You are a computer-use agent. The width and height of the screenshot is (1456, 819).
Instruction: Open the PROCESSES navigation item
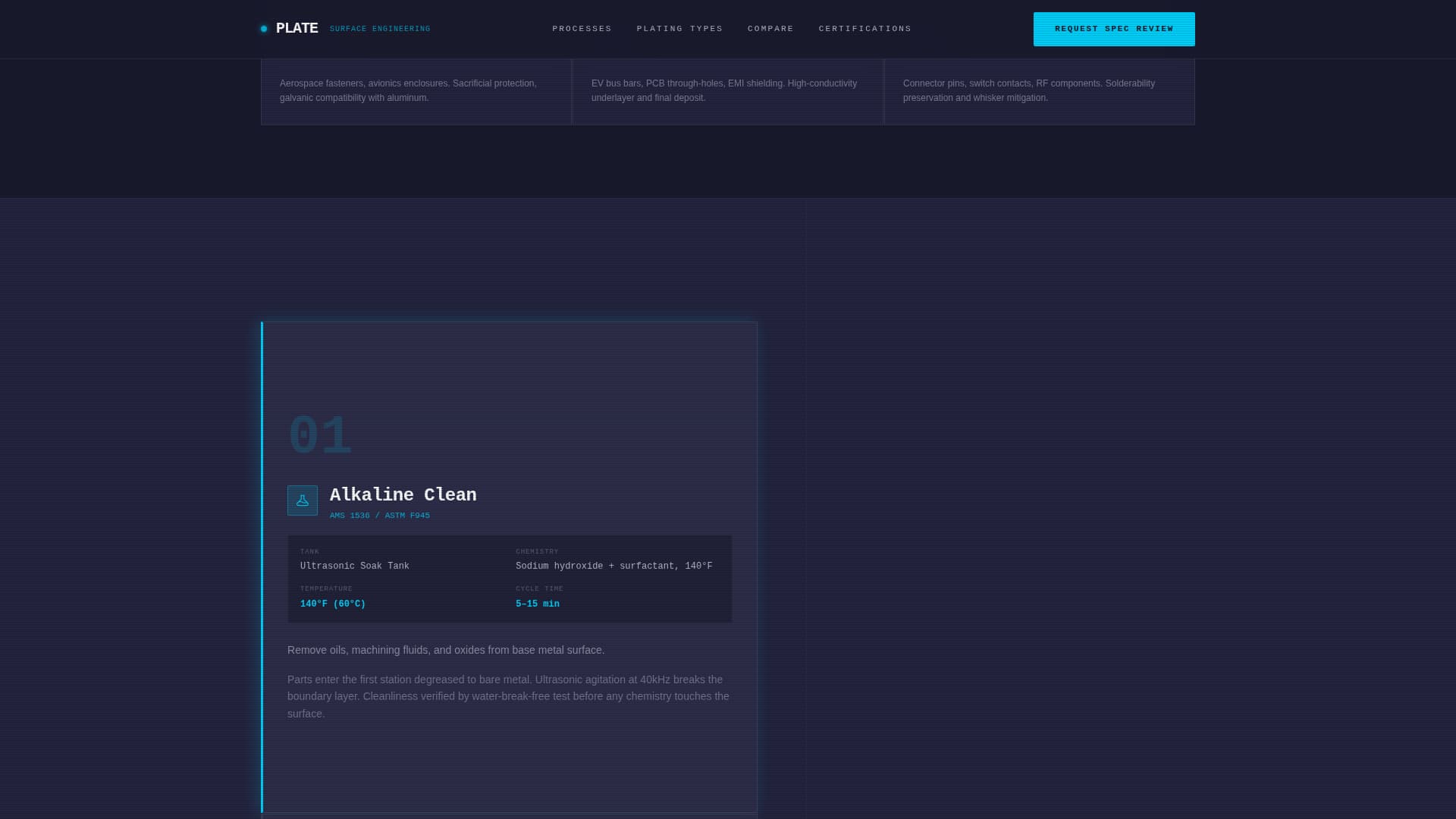582,29
